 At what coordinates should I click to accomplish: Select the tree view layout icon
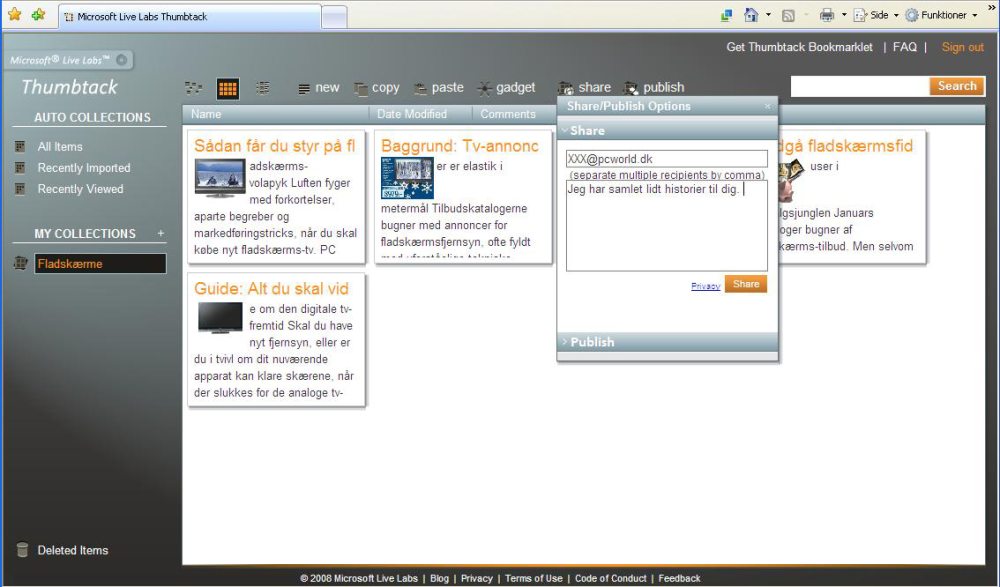click(x=193, y=88)
